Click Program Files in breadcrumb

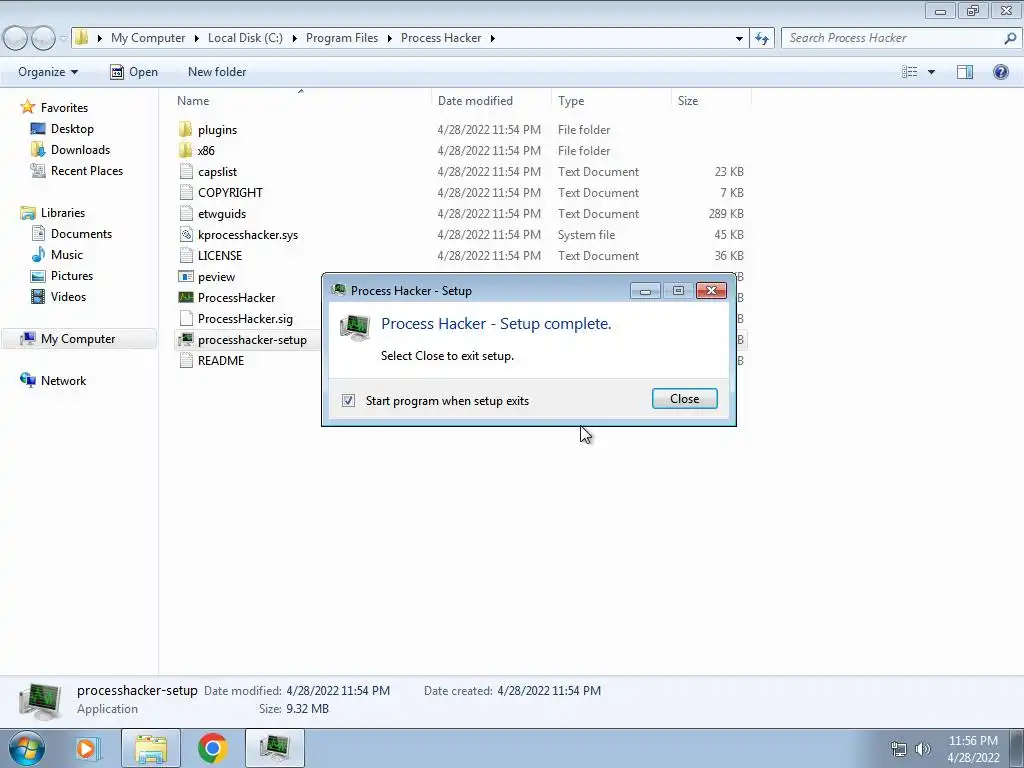tap(342, 38)
